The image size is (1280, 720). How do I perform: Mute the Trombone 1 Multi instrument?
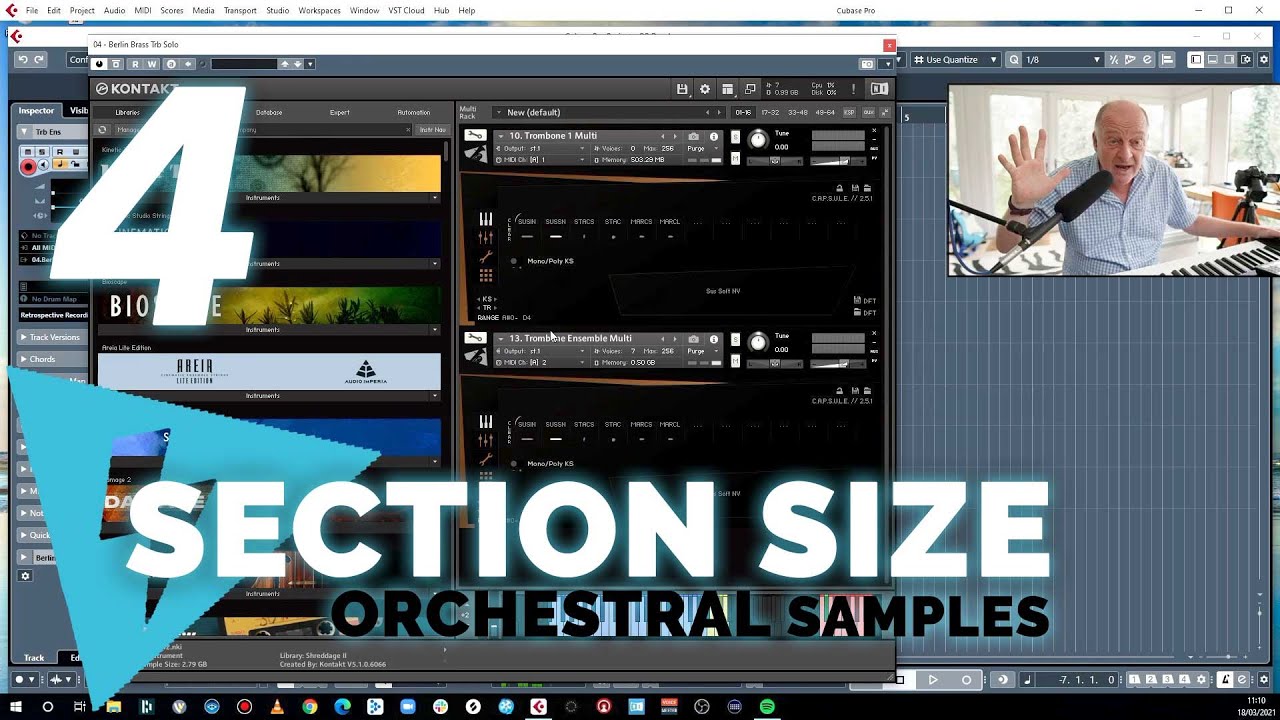(x=735, y=158)
